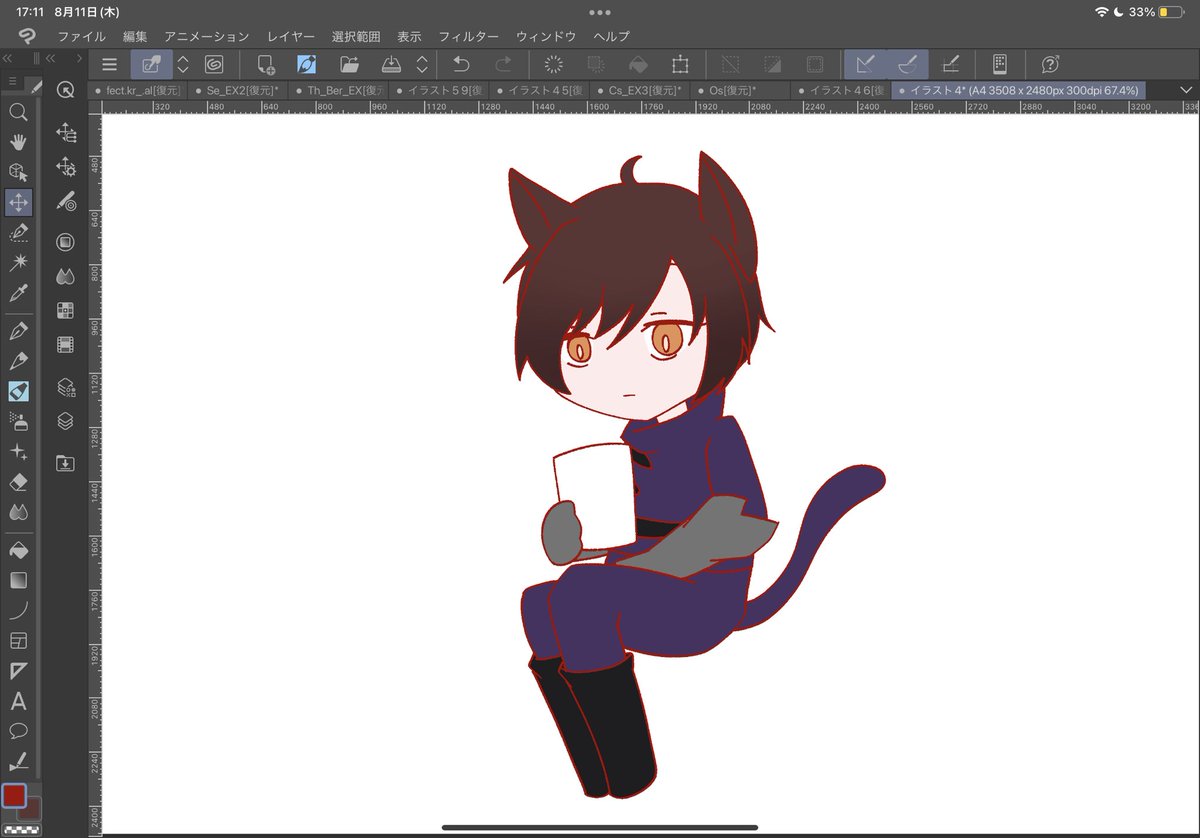Switch to the Cs_EX3[復元]* tab

point(644,90)
